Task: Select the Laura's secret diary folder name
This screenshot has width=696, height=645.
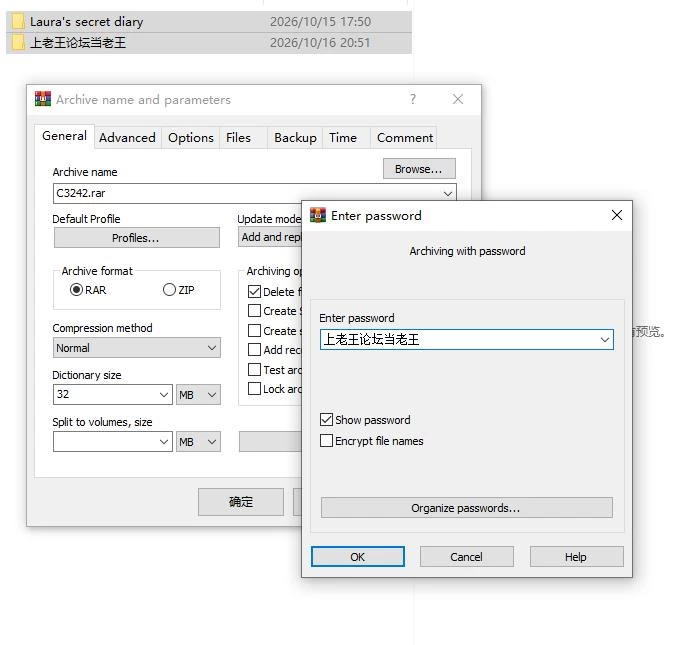Action: tap(87, 22)
